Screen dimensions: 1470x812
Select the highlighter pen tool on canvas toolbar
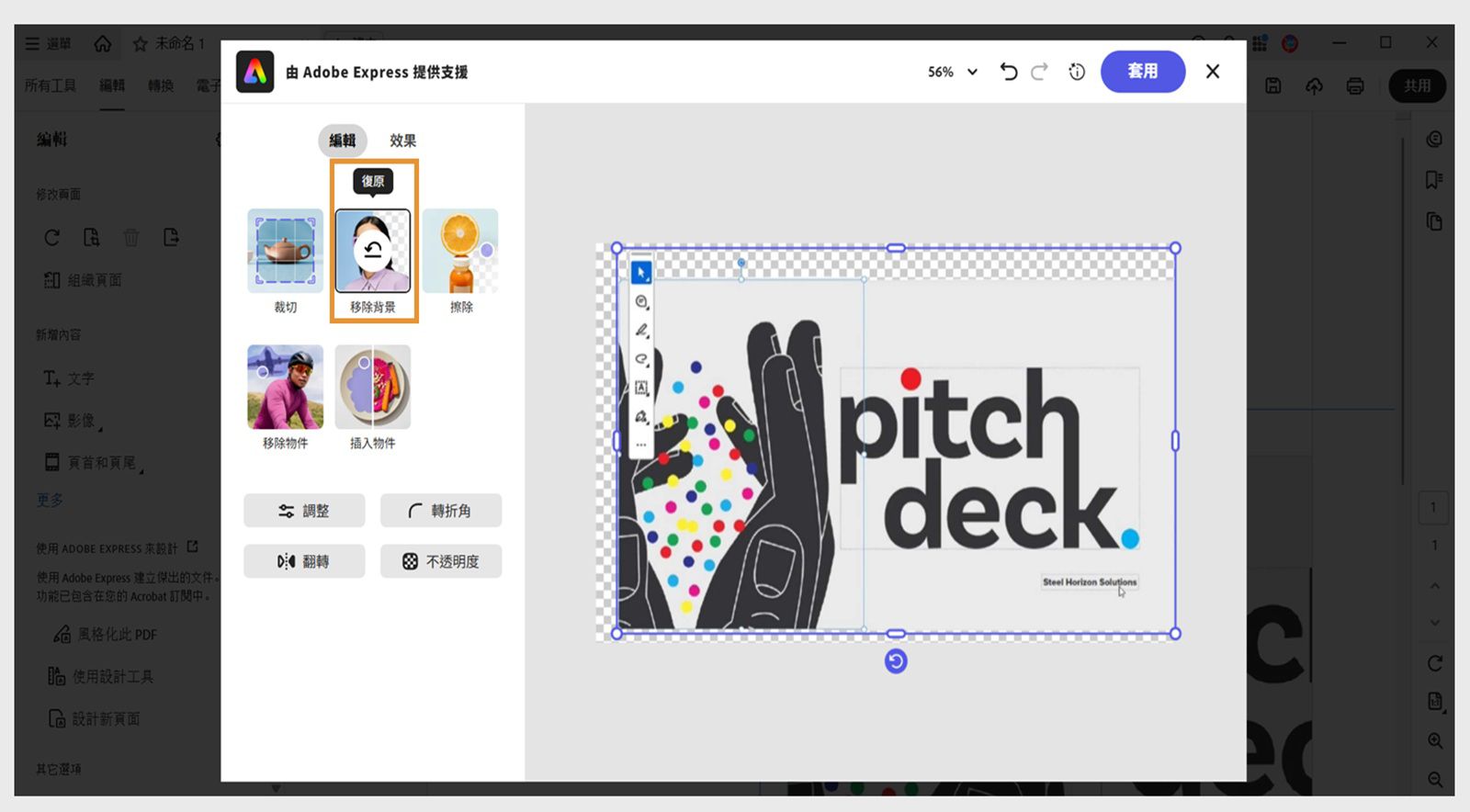pos(641,331)
